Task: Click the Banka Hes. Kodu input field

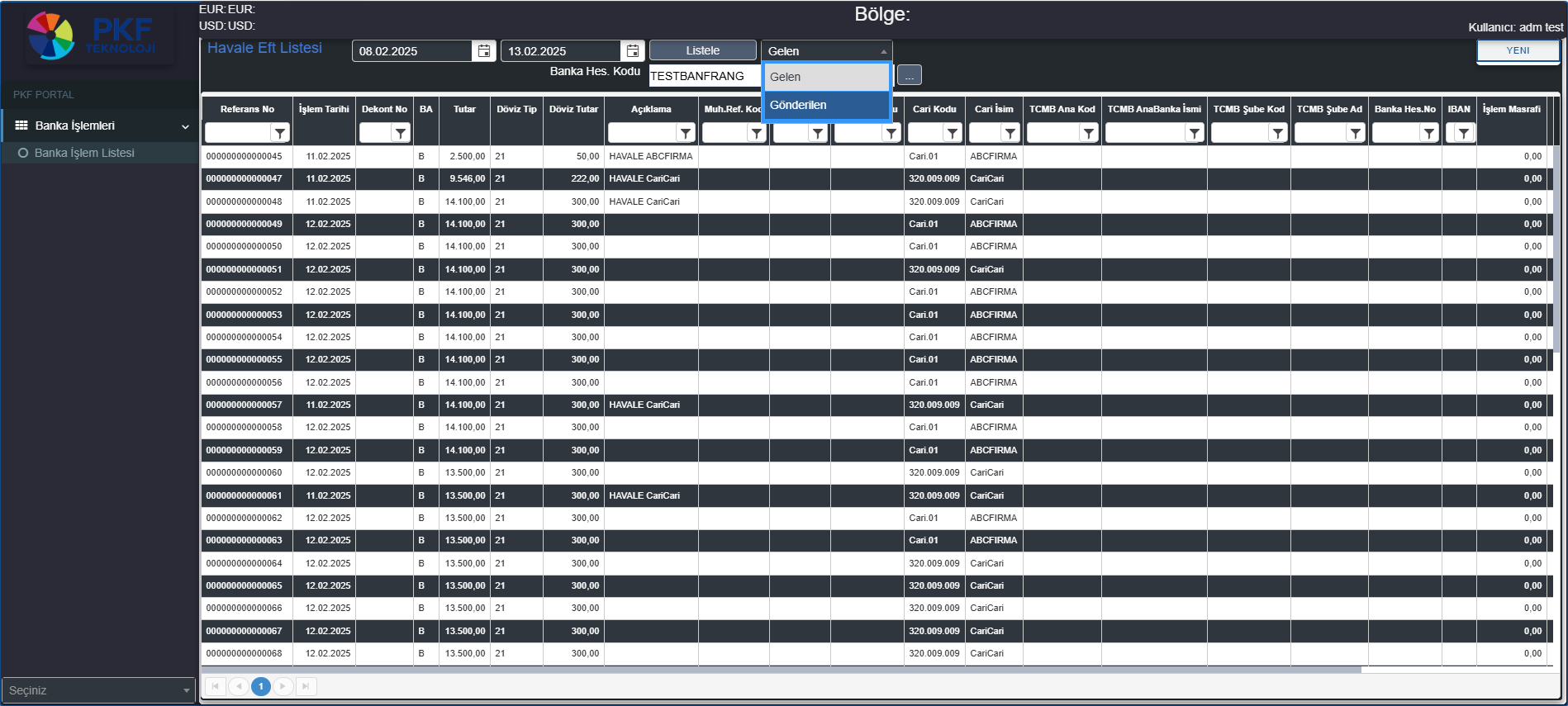Action: point(704,76)
